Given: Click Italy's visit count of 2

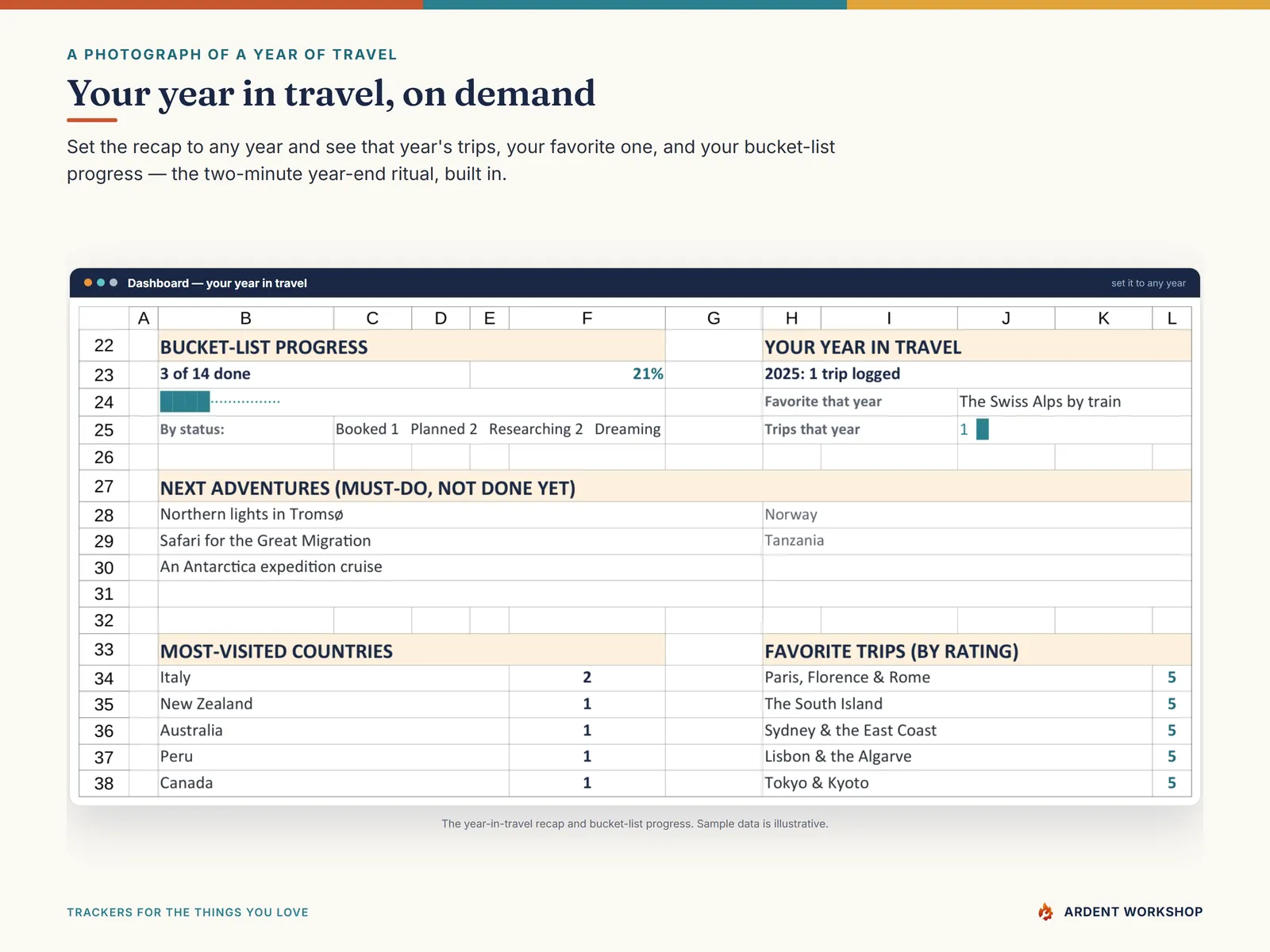Looking at the screenshot, I should click(587, 678).
